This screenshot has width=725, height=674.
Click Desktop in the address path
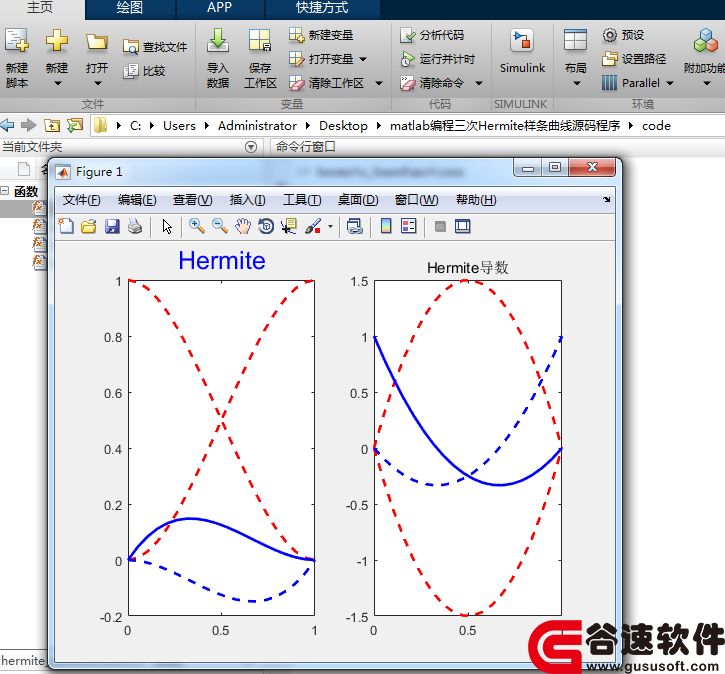343,126
